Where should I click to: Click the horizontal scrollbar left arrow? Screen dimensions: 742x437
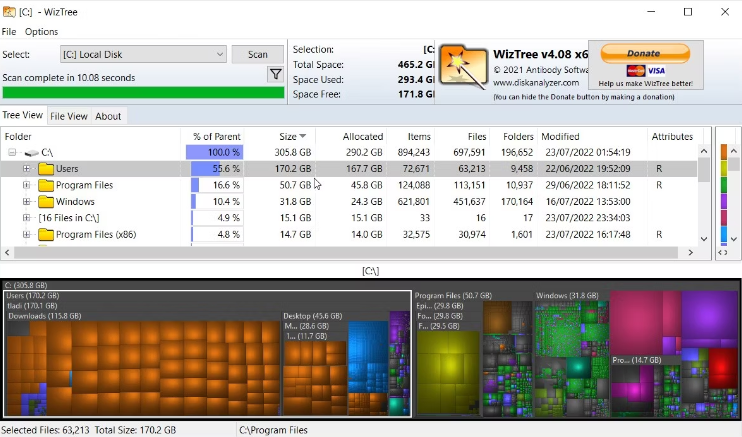pyautogui.click(x=7, y=253)
